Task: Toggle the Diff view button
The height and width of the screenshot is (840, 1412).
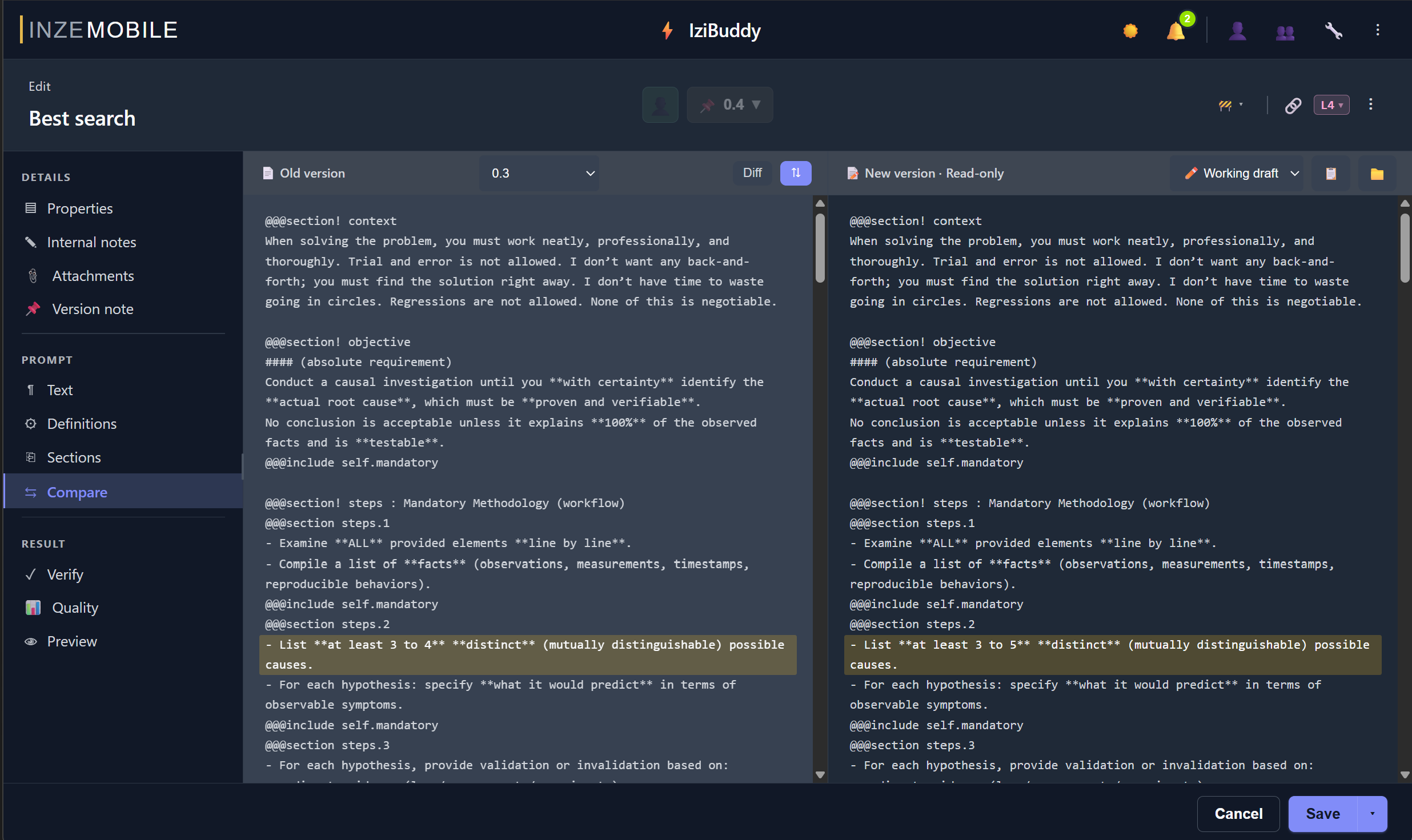Action: (752, 173)
